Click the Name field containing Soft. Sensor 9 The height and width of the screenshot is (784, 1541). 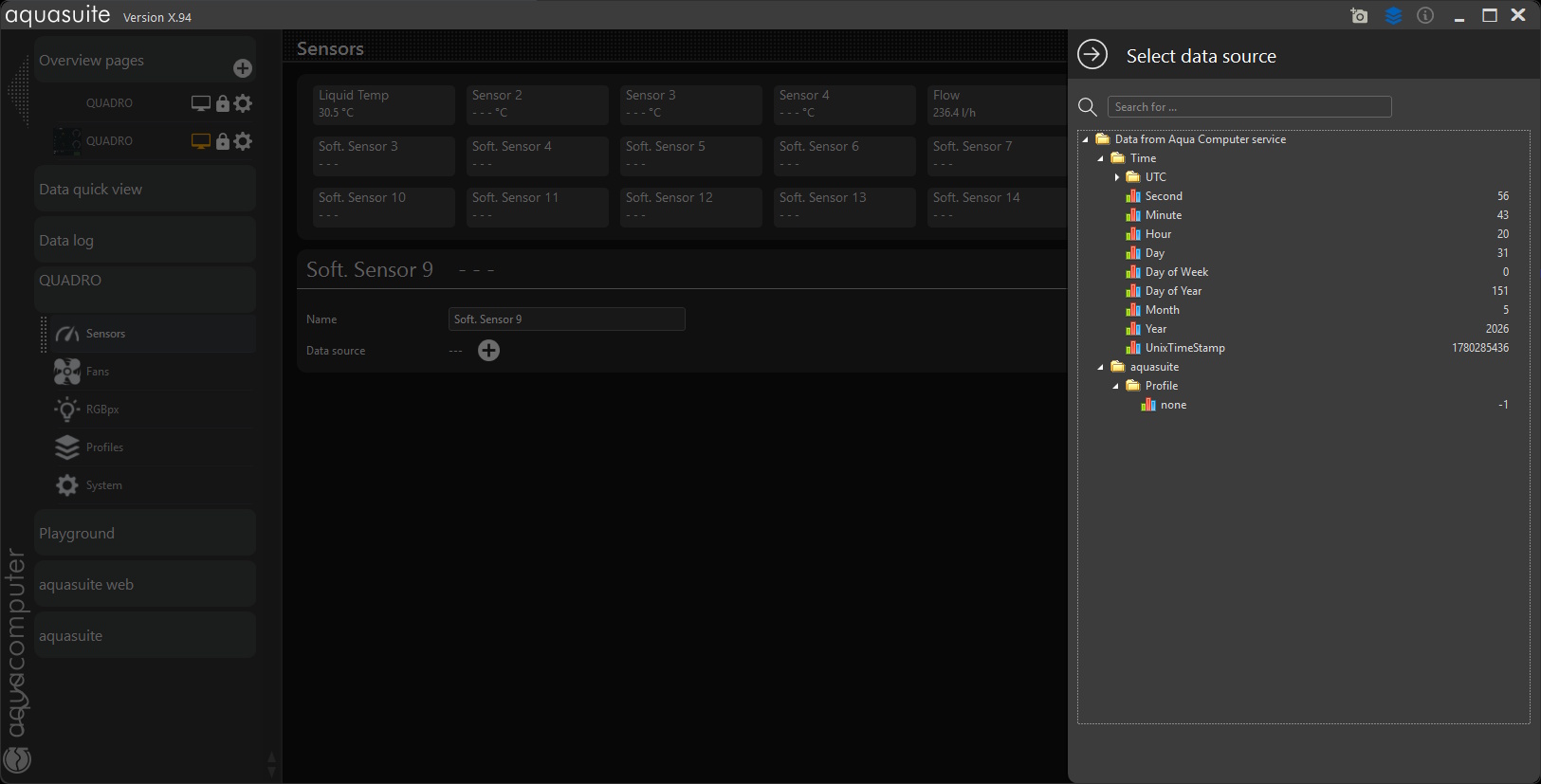click(x=567, y=319)
